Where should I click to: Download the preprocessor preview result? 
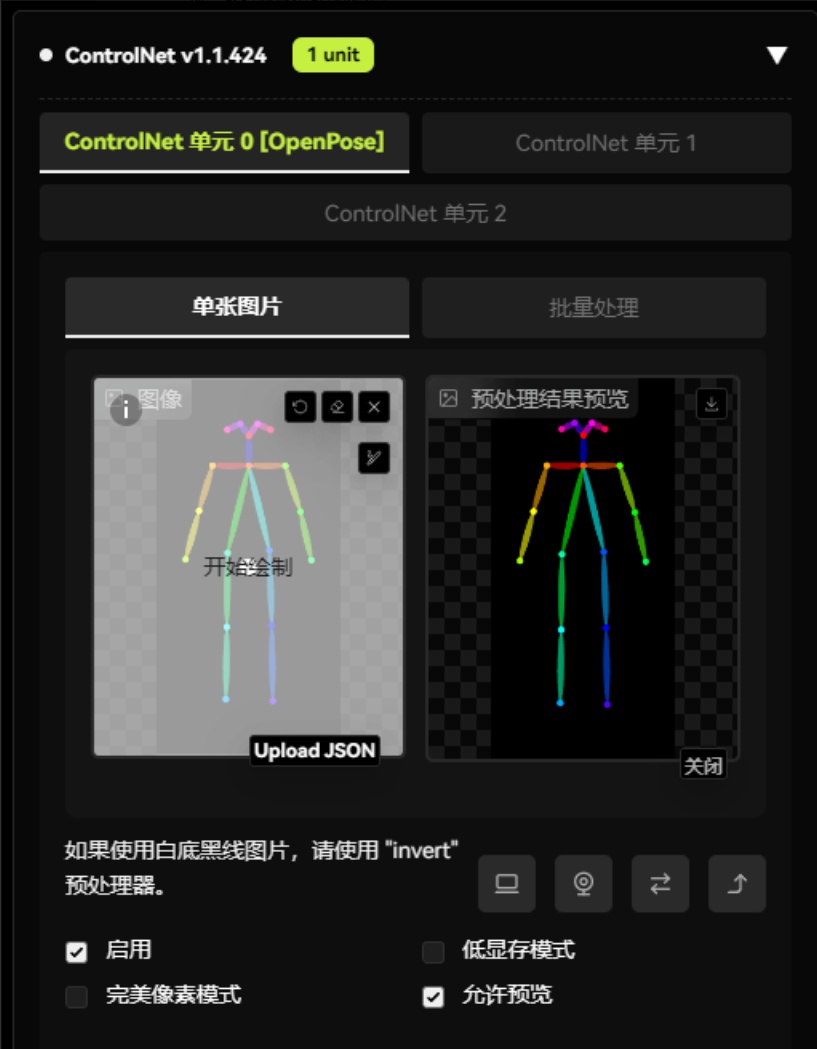[x=711, y=404]
